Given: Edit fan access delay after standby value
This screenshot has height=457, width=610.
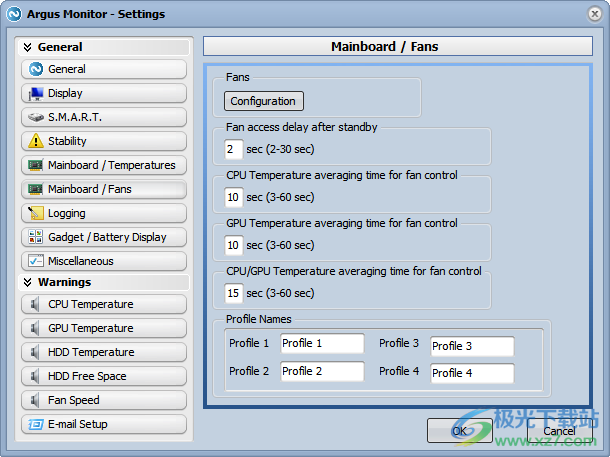Looking at the screenshot, I should (233, 149).
